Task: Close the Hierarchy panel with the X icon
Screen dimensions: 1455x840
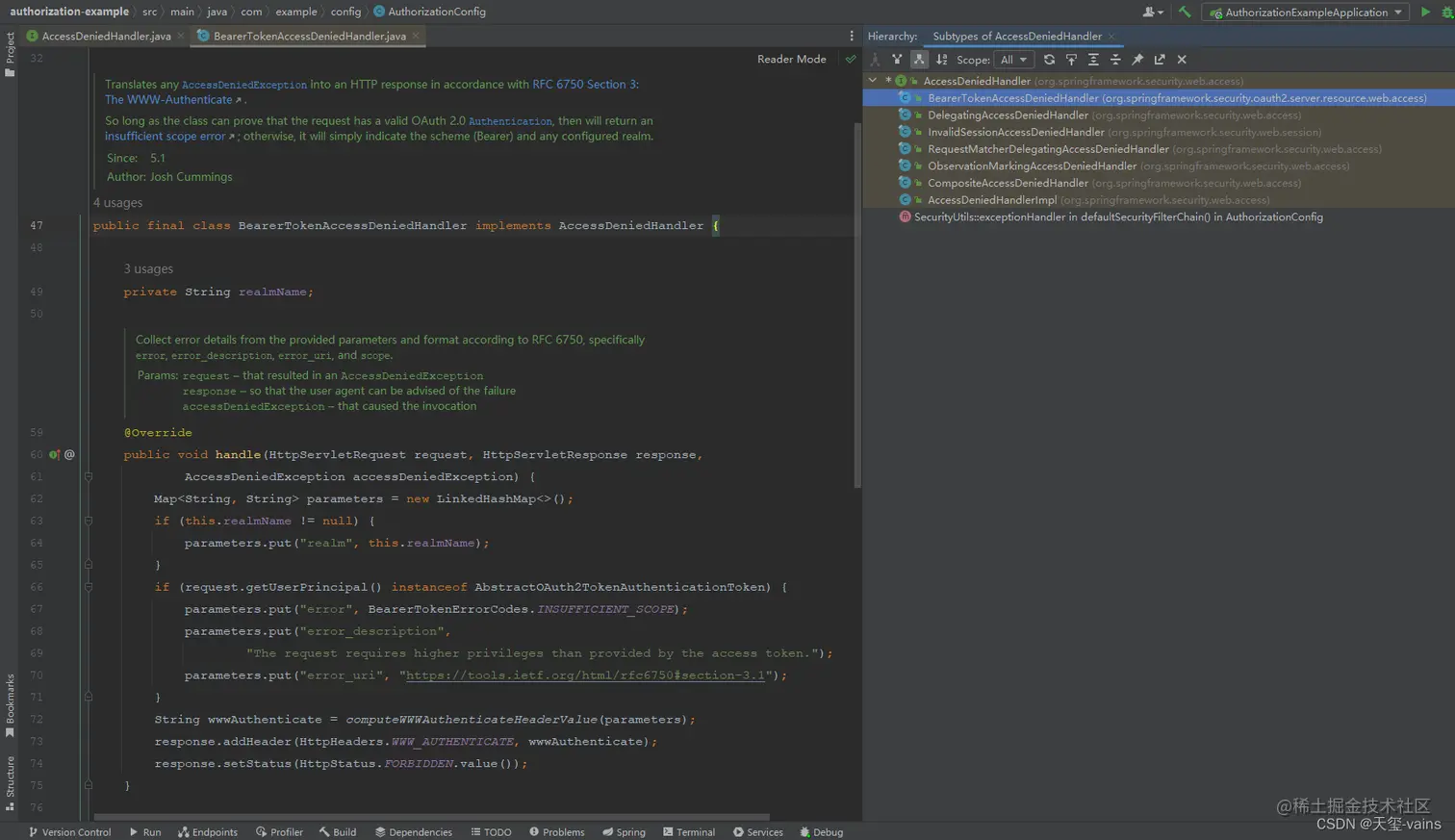Action: click(x=1182, y=60)
